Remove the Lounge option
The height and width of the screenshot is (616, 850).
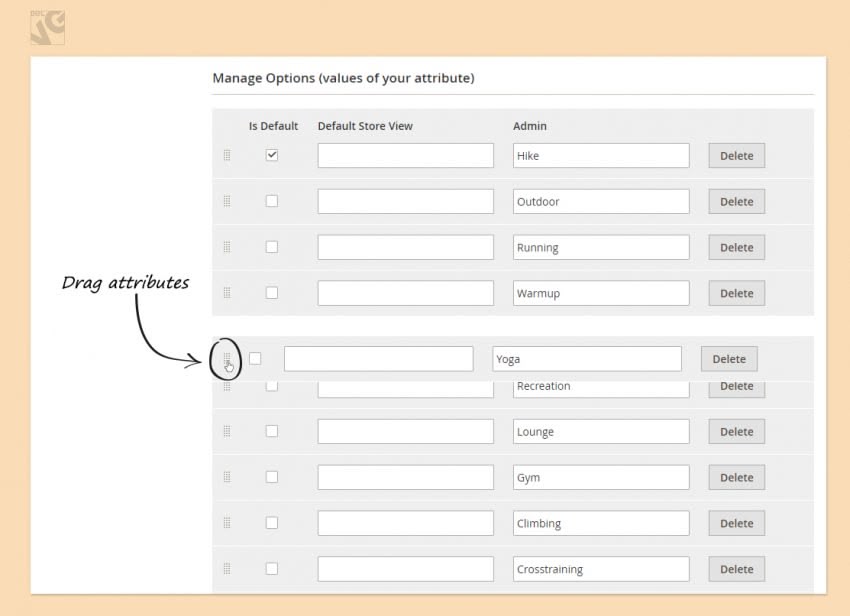tap(737, 432)
